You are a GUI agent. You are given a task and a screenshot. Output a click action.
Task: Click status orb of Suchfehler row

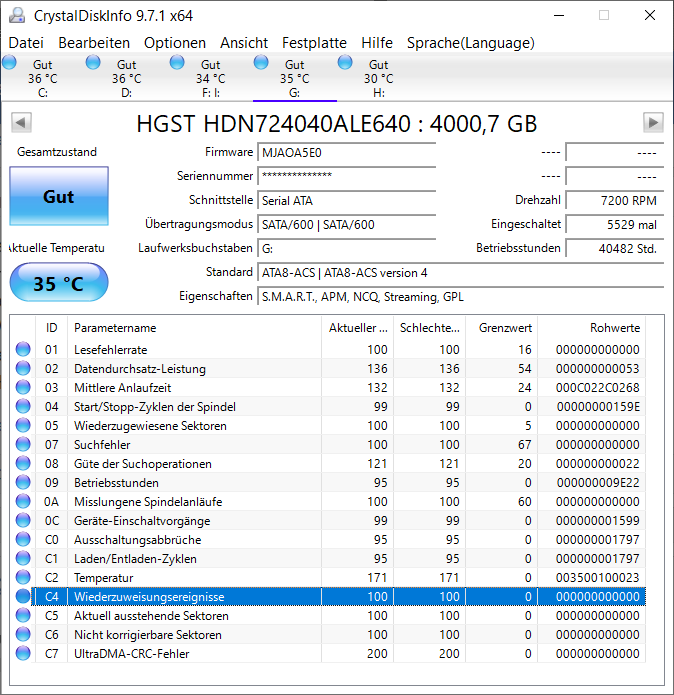click(23, 444)
